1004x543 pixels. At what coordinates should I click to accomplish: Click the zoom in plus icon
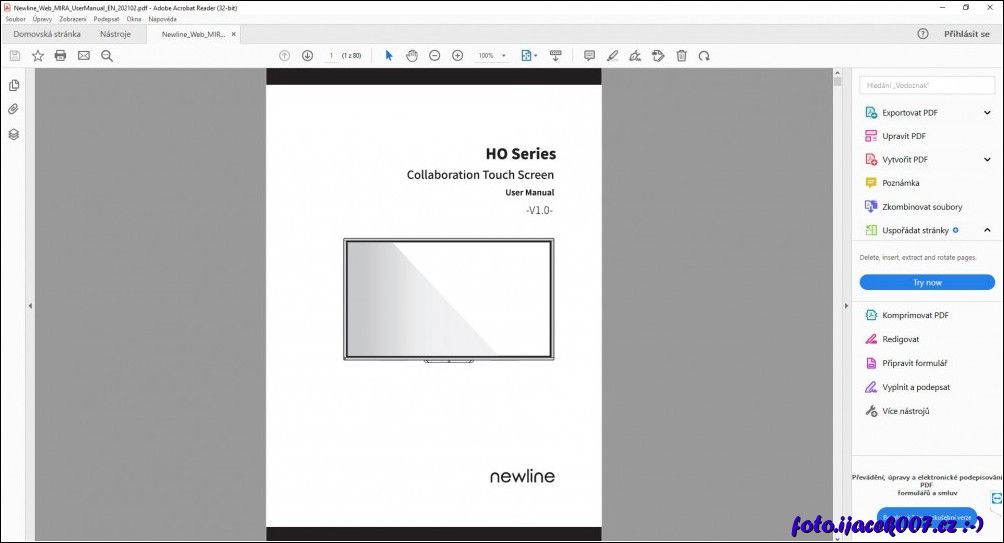tap(457, 56)
